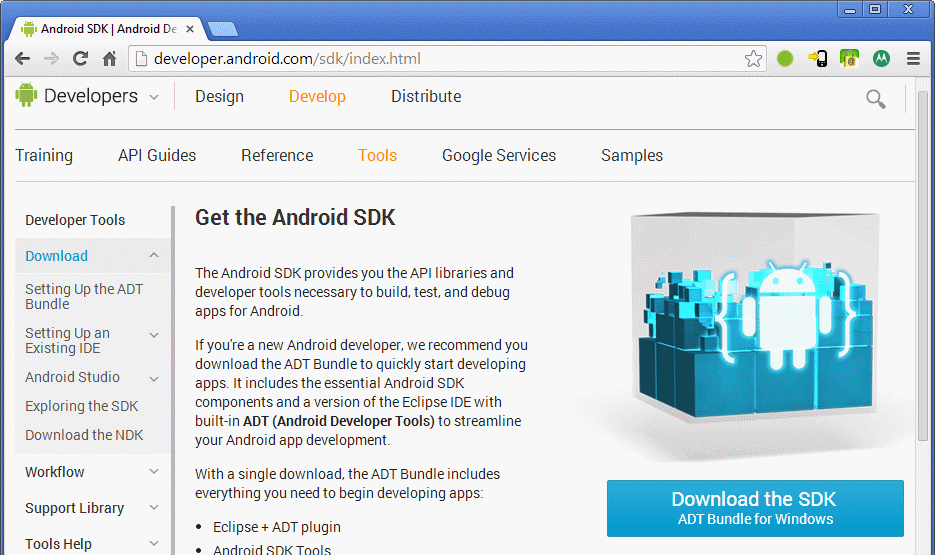Reload the page with the refresh icon

coord(80,58)
